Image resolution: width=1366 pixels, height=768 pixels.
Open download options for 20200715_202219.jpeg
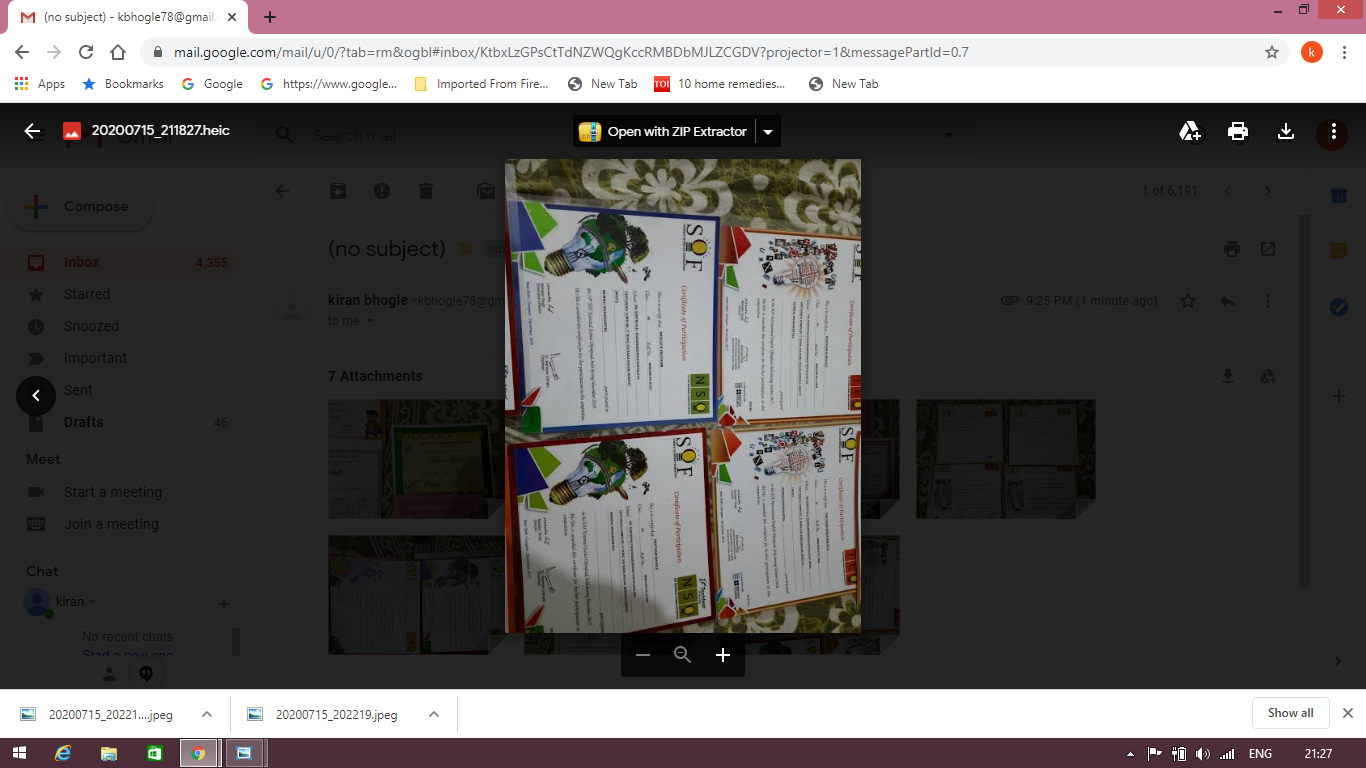[x=434, y=714]
